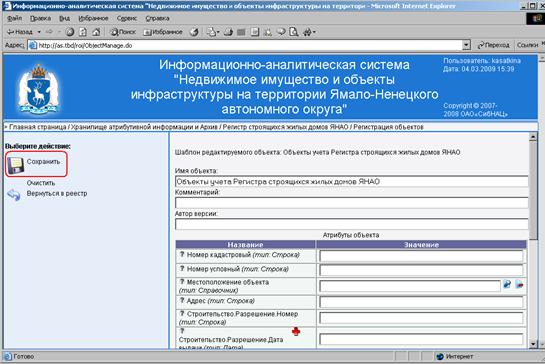
Task: Click the red plus icon
Action: (x=296, y=332)
